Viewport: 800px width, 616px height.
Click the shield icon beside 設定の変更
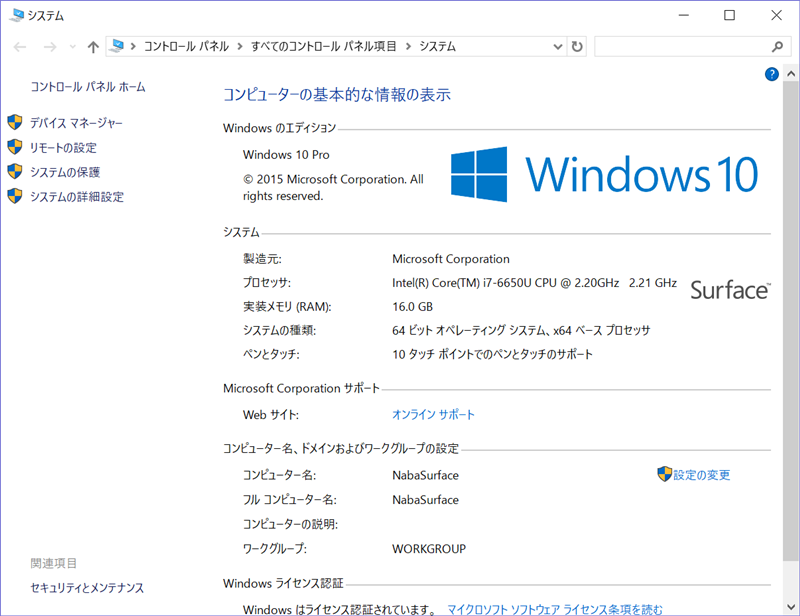664,474
